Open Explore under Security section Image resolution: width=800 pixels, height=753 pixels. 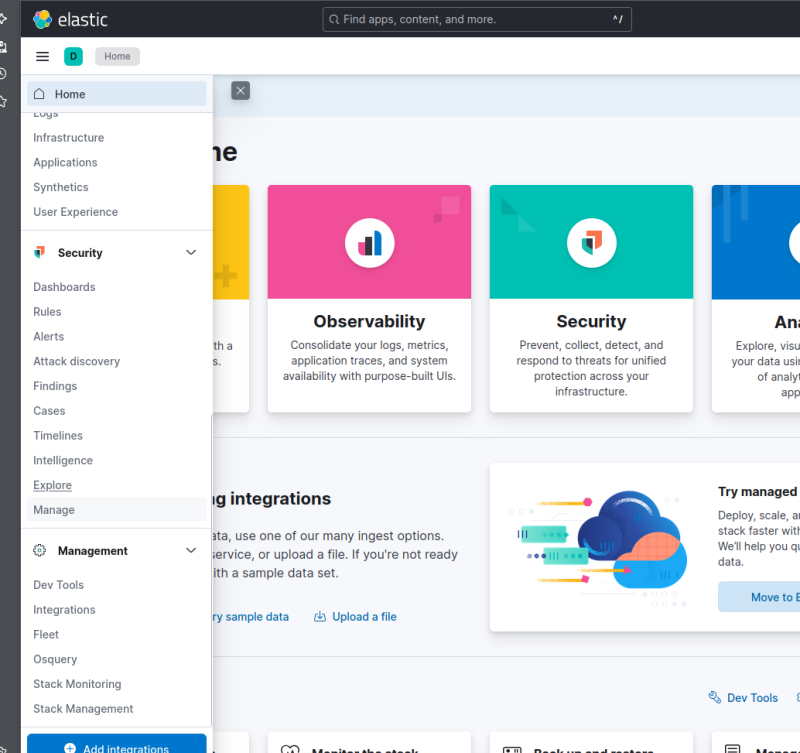(52, 485)
